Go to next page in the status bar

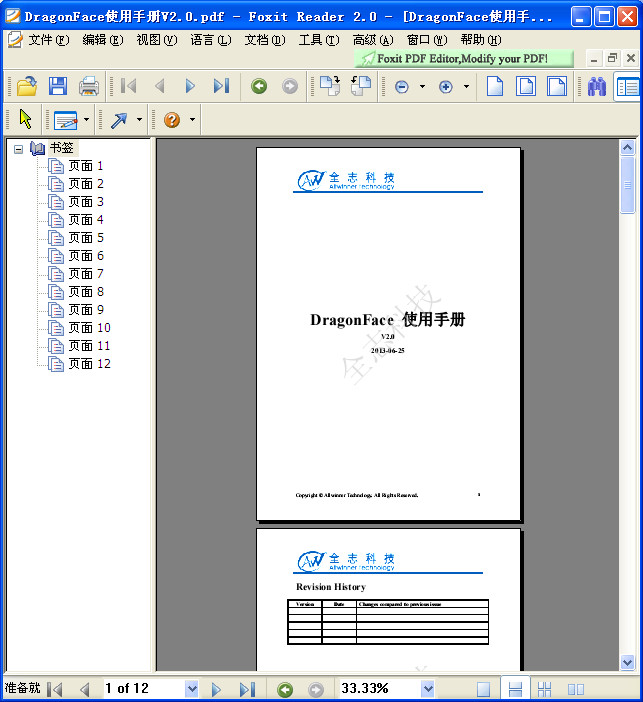pos(216,689)
